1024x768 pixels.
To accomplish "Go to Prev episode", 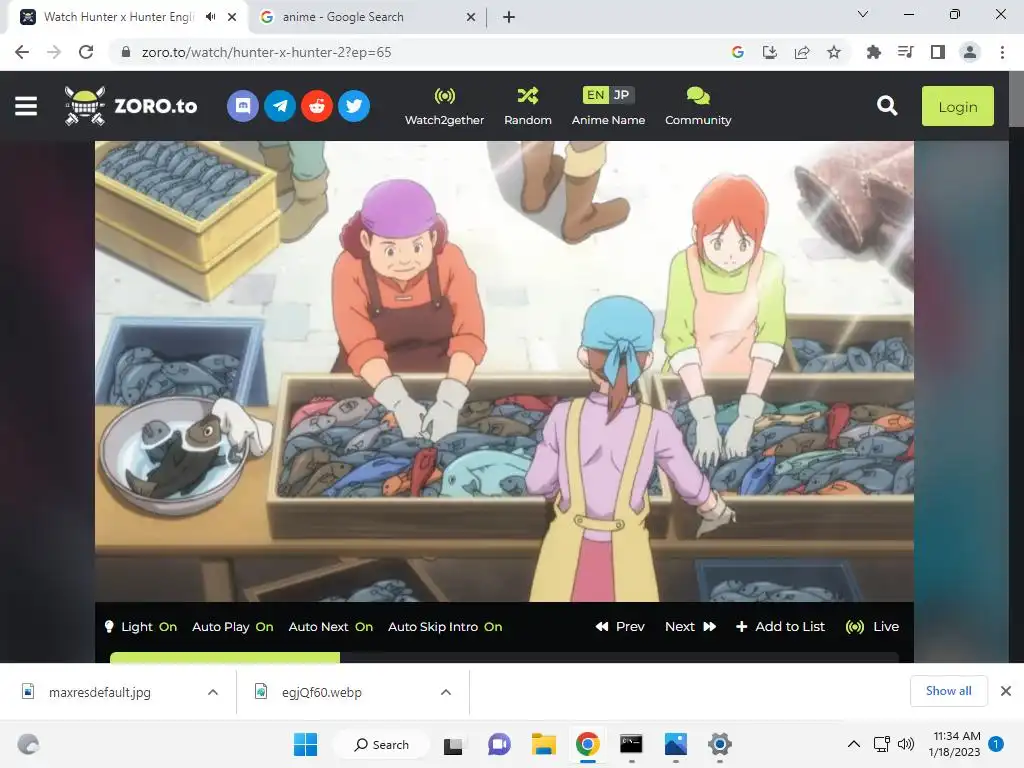I will tap(620, 627).
